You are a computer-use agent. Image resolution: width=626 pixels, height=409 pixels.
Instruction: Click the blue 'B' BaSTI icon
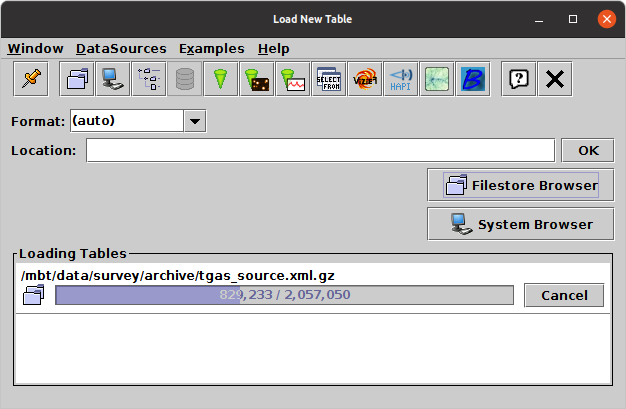pos(471,79)
